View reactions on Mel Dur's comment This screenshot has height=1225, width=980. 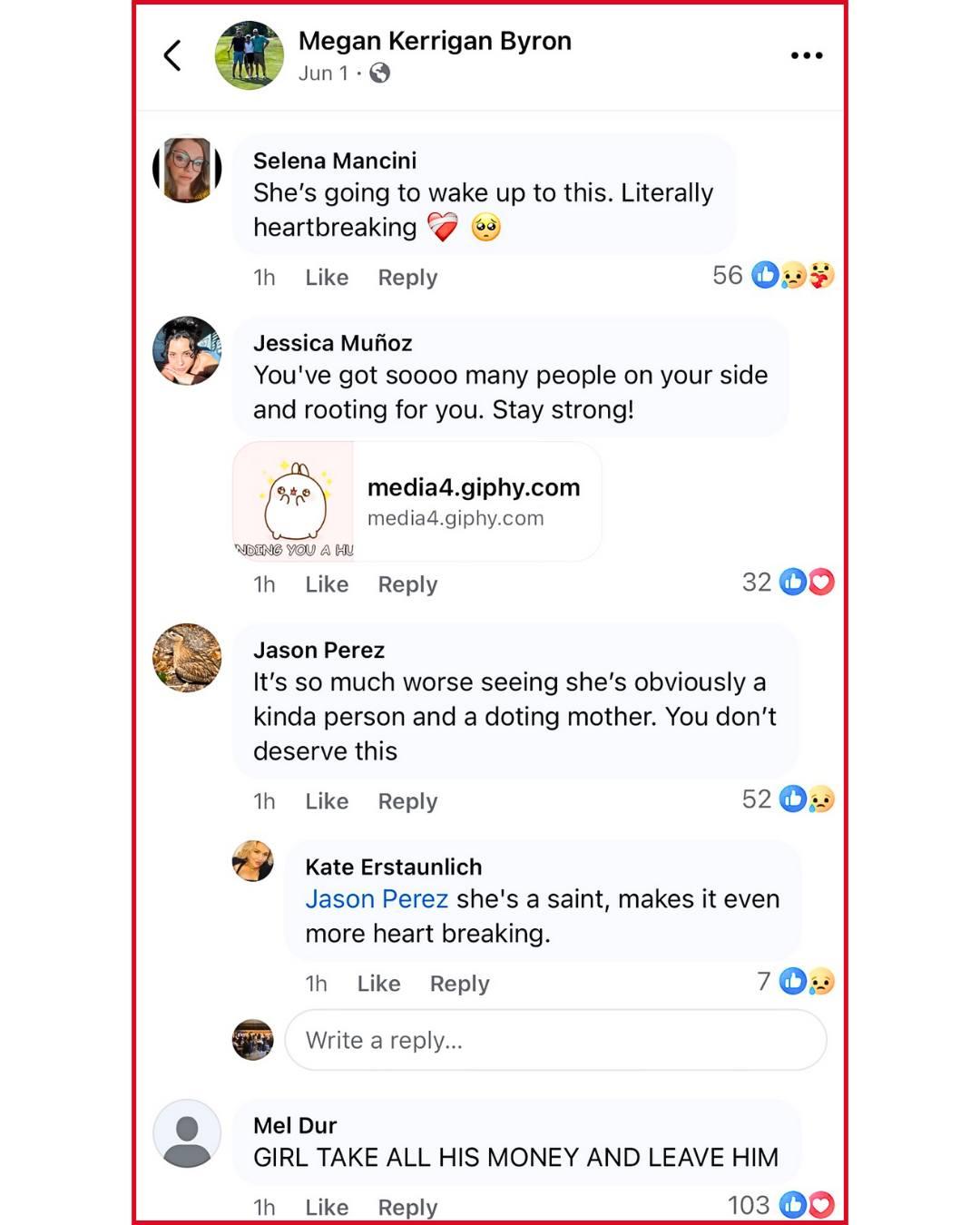780,1204
